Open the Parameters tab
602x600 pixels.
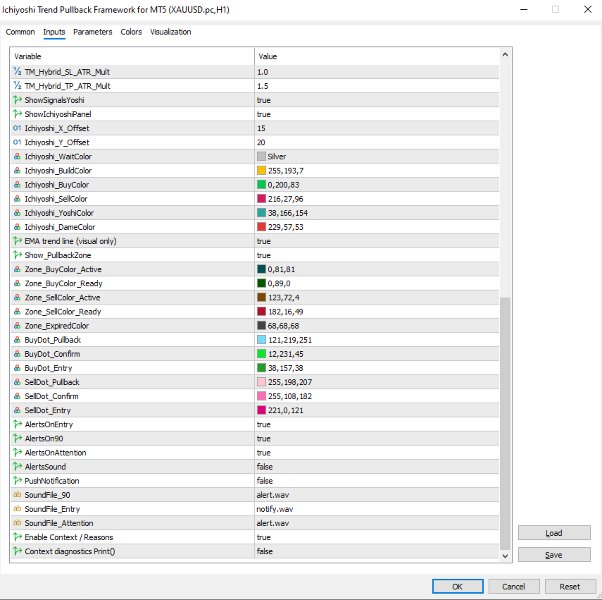[93, 32]
